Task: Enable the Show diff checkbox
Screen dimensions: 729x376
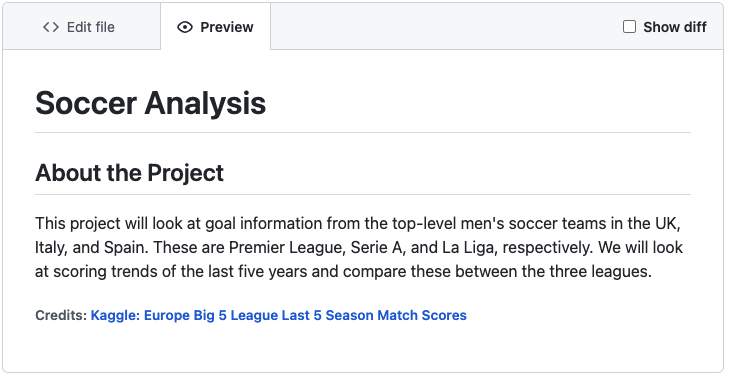Action: click(x=629, y=27)
